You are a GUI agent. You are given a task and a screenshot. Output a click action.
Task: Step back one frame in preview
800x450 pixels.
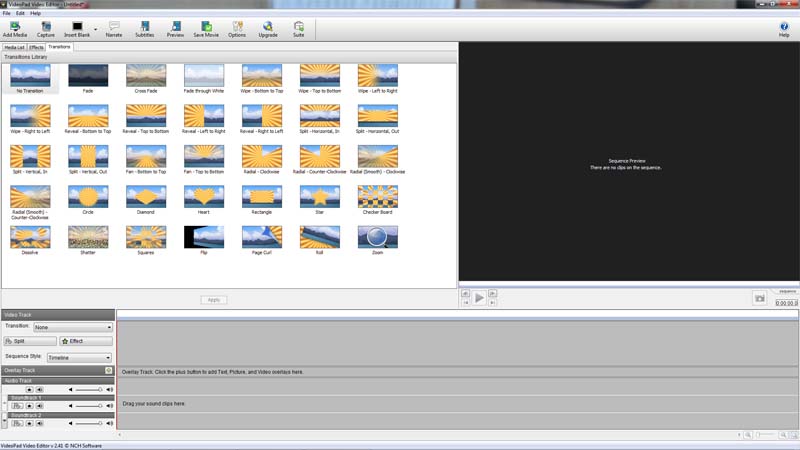[x=465, y=293]
